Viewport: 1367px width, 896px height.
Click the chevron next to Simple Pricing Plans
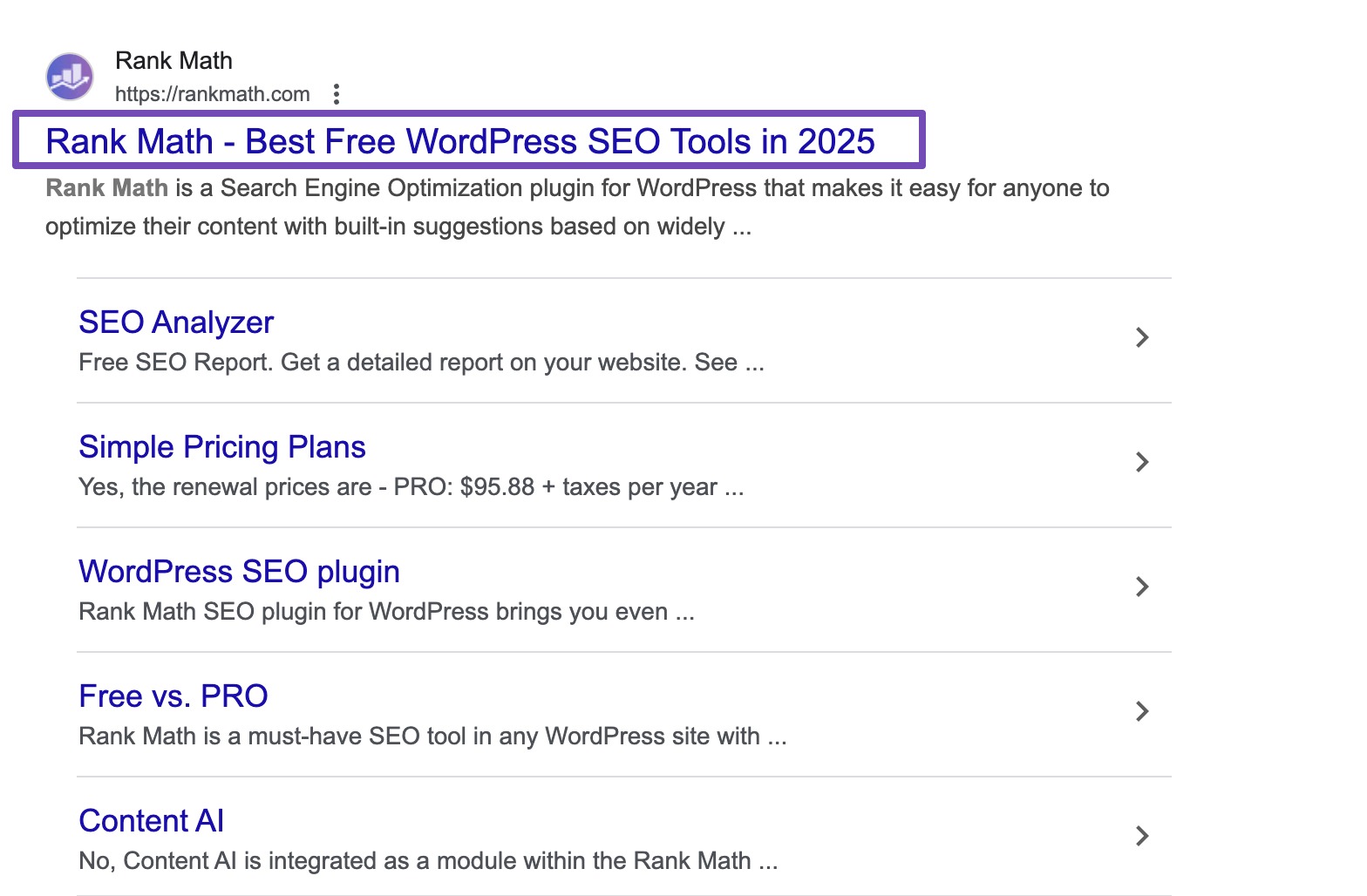pos(1142,462)
